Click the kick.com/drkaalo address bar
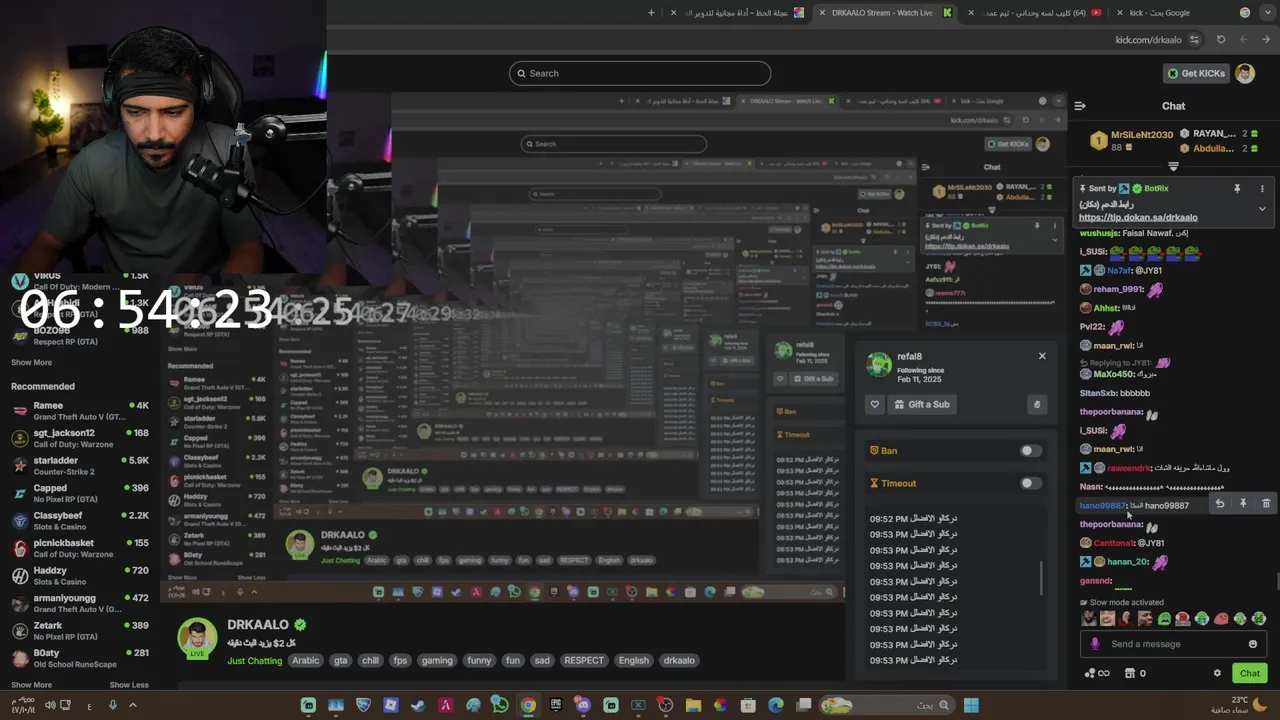The image size is (1280, 720). tap(1148, 40)
